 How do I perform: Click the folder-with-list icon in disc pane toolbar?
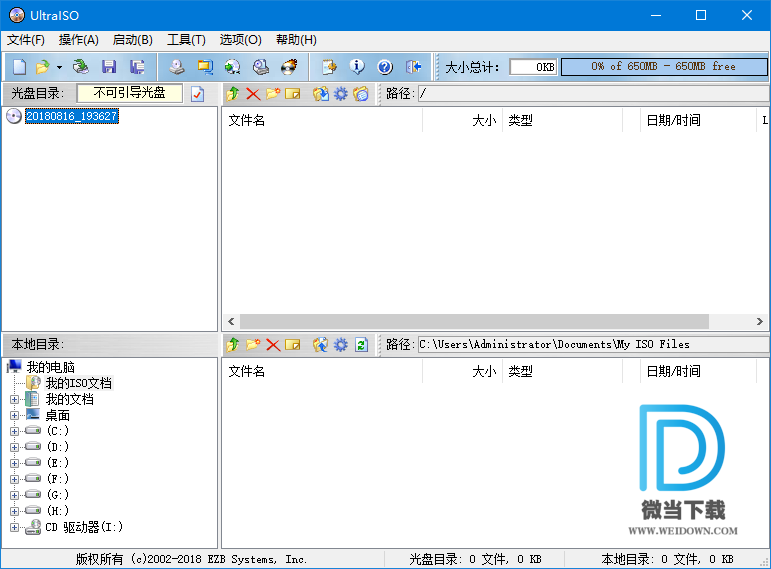[360, 93]
